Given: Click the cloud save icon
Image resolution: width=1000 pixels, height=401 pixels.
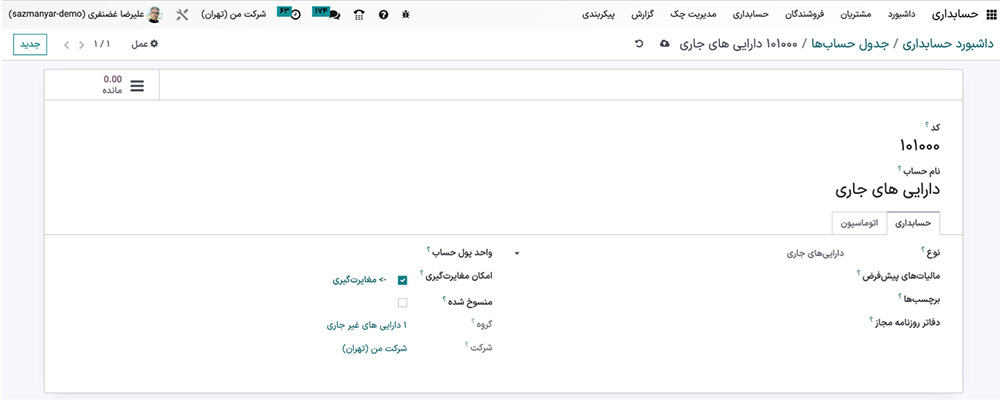Looking at the screenshot, I should [x=666, y=44].
